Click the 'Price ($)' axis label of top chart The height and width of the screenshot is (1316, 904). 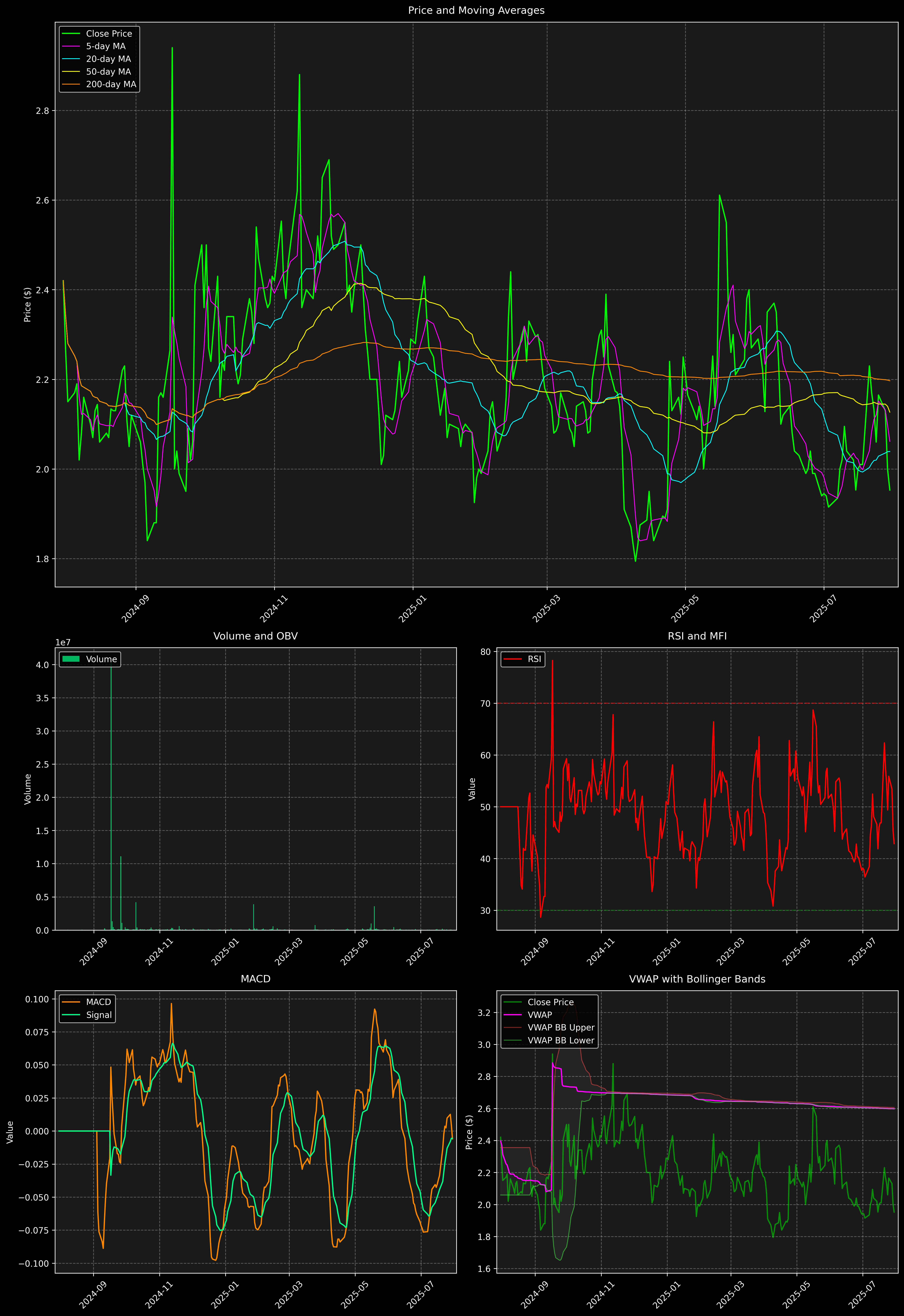(27, 305)
